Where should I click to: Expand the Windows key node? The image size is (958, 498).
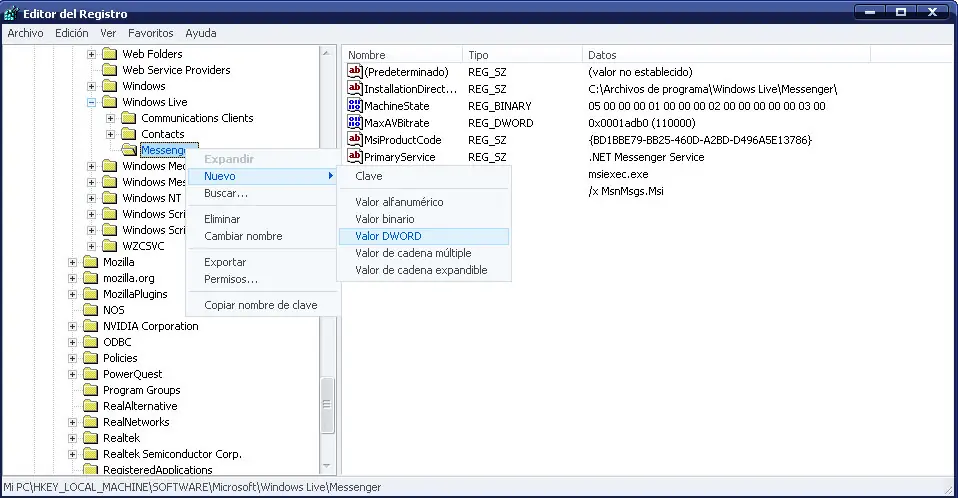click(91, 86)
